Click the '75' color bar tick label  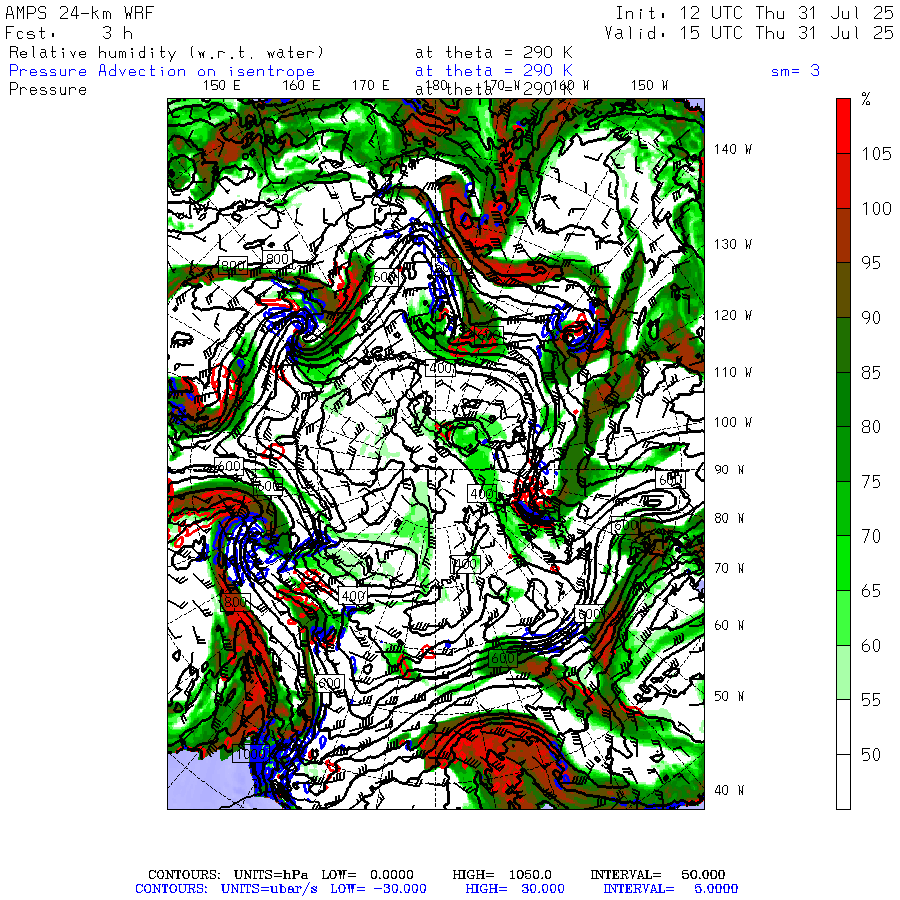pyautogui.click(x=871, y=482)
